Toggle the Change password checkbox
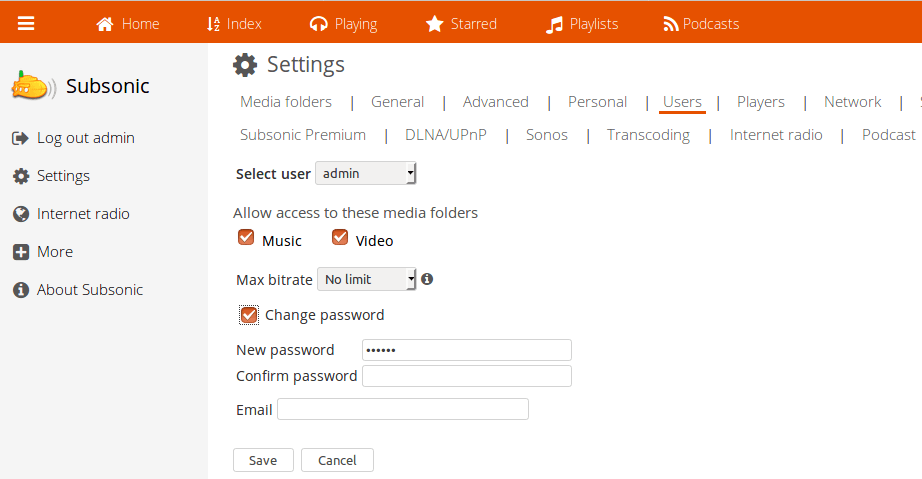This screenshot has width=922, height=479. click(x=249, y=315)
